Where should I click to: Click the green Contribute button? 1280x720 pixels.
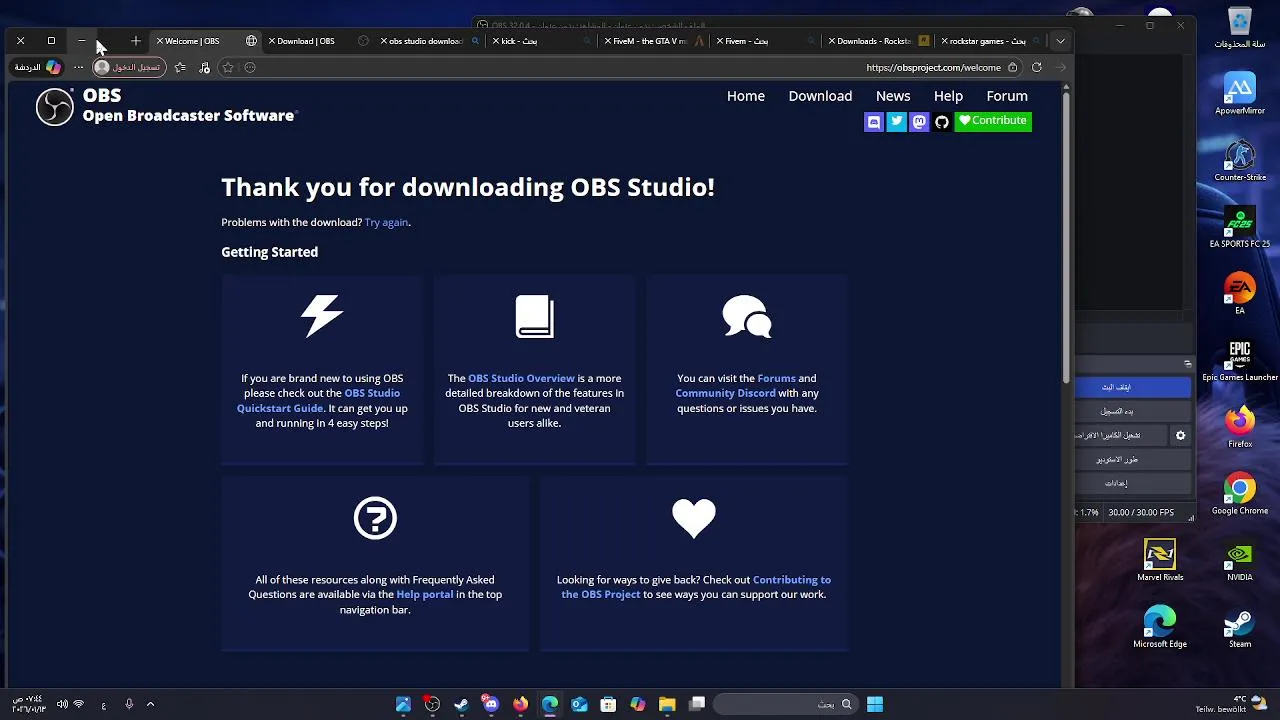[993, 121]
